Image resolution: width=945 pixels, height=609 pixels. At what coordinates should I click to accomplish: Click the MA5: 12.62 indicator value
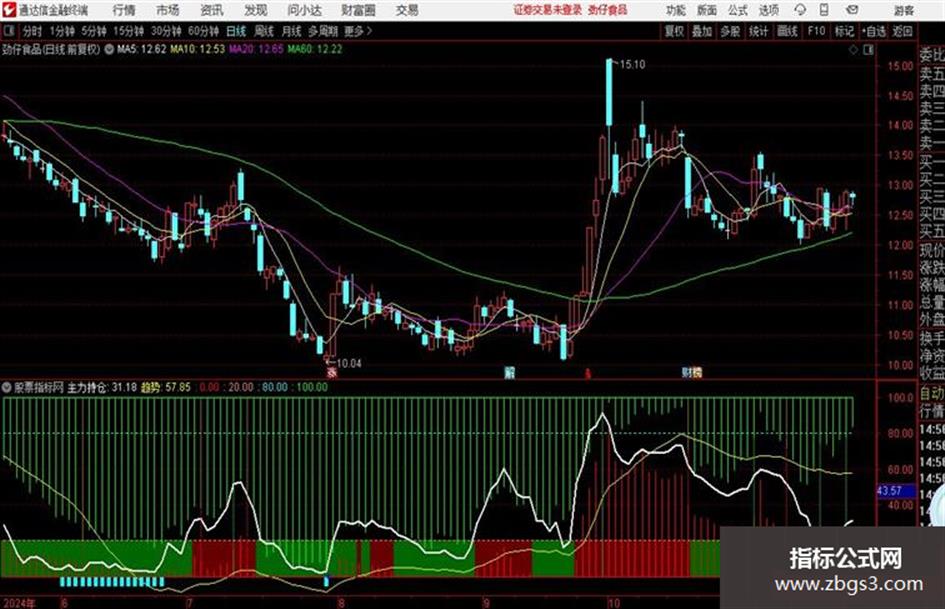tap(141, 49)
